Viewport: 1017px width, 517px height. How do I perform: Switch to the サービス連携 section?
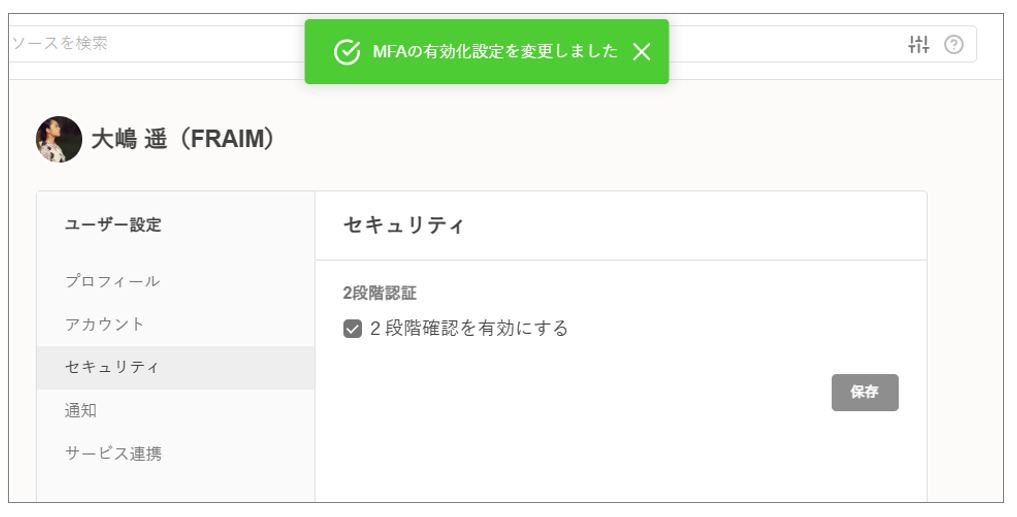pyautogui.click(x=113, y=453)
